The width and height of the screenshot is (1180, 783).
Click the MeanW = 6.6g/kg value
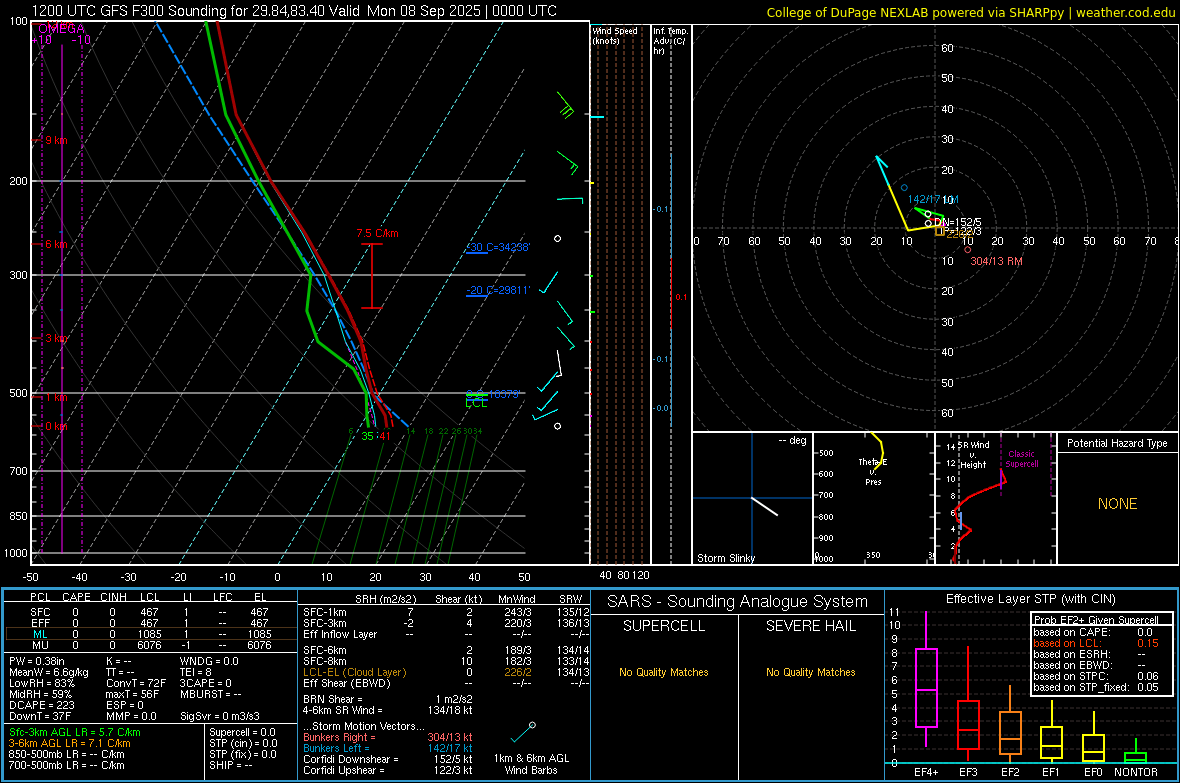(x=49, y=672)
